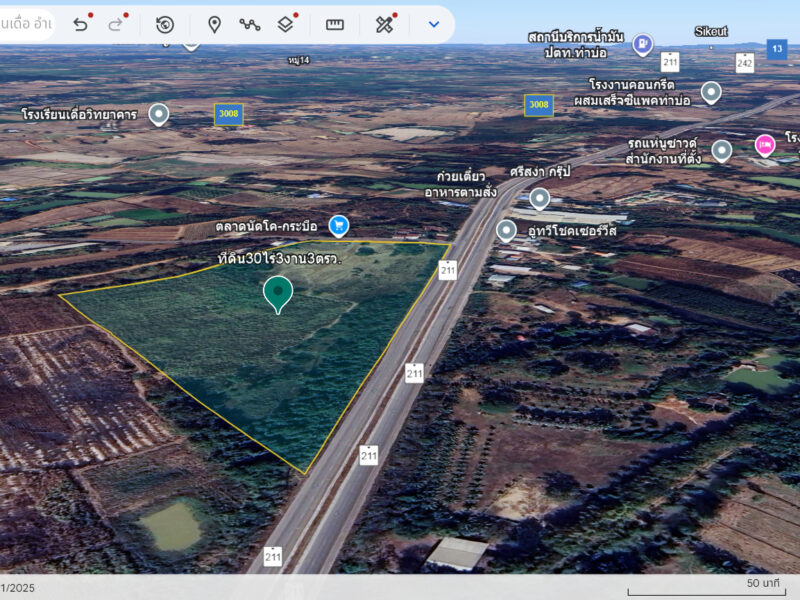Click the purple gas station marker
Image resolution: width=800 pixels, height=600 pixels.
tap(643, 45)
